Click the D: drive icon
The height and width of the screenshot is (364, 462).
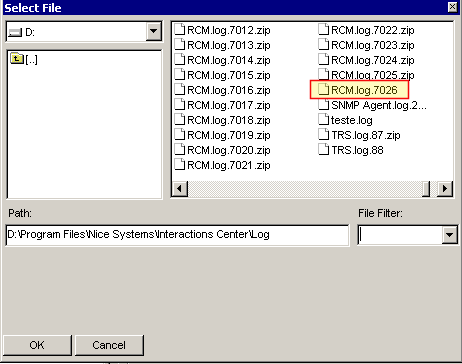tap(15, 32)
